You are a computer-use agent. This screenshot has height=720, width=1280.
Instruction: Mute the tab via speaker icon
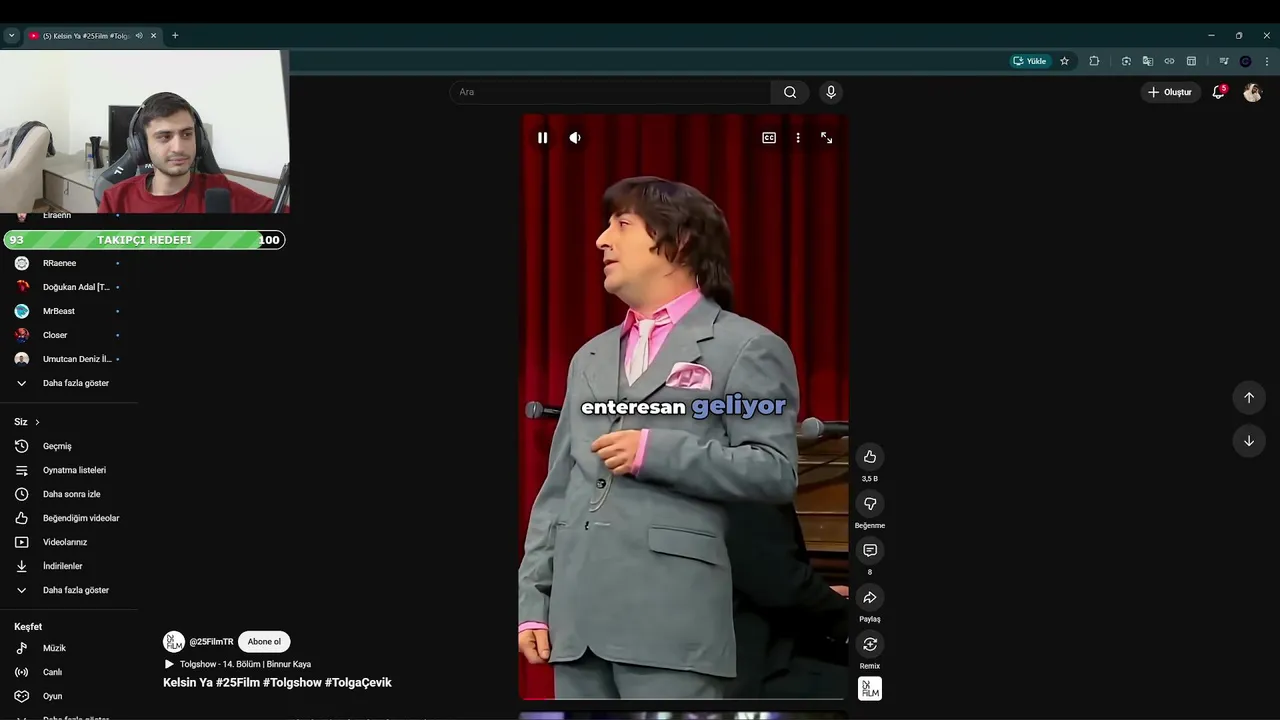pos(139,35)
